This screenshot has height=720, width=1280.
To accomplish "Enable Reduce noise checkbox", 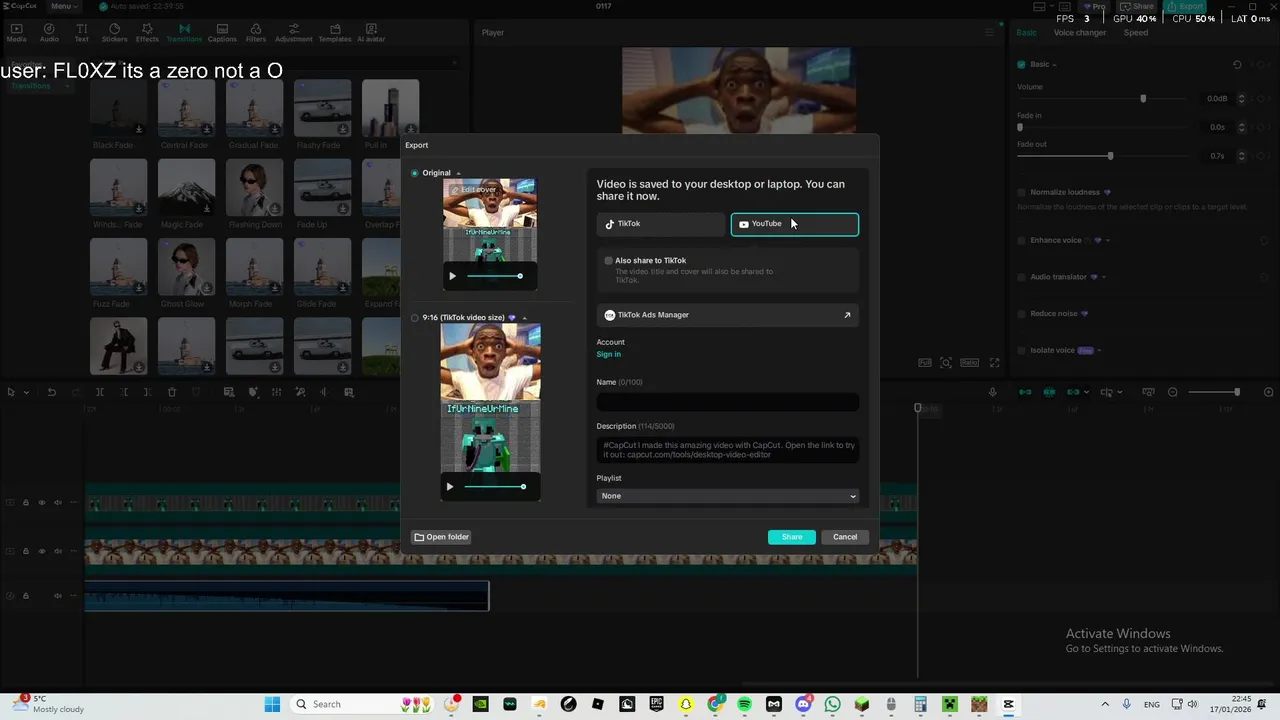I will click(x=1021, y=313).
